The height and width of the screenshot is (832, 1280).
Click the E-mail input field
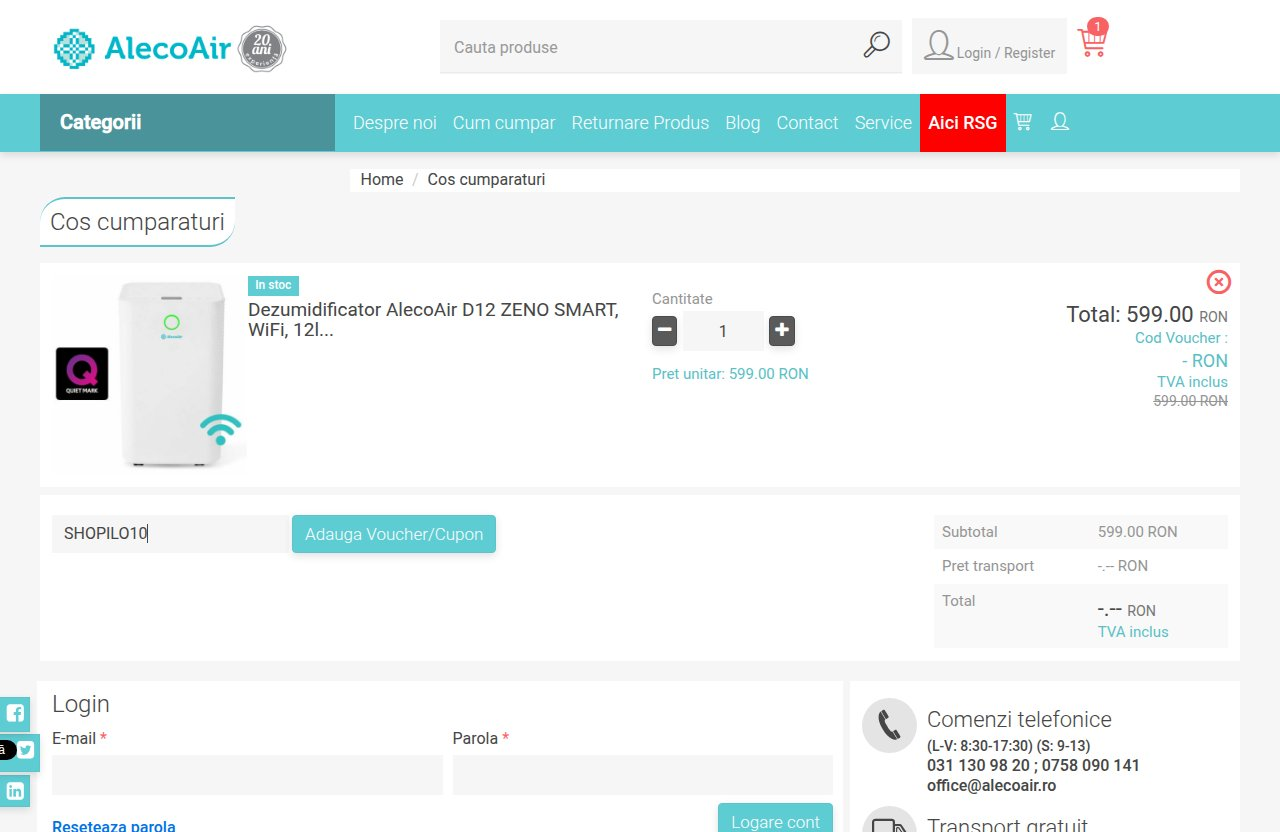247,775
